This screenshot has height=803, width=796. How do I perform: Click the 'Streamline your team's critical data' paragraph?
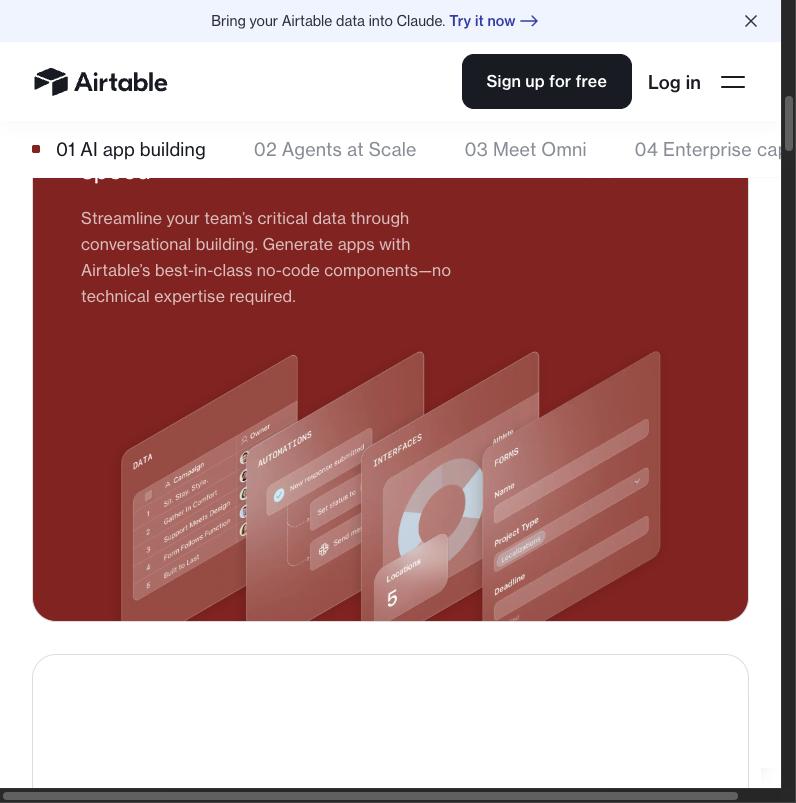coord(265,257)
